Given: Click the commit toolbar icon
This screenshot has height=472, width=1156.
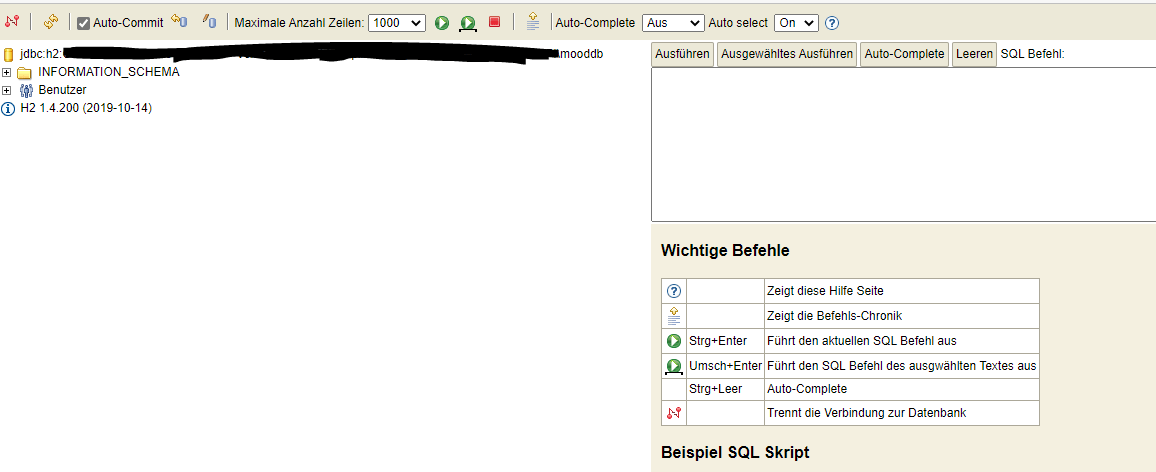Looking at the screenshot, I should 209,21.
